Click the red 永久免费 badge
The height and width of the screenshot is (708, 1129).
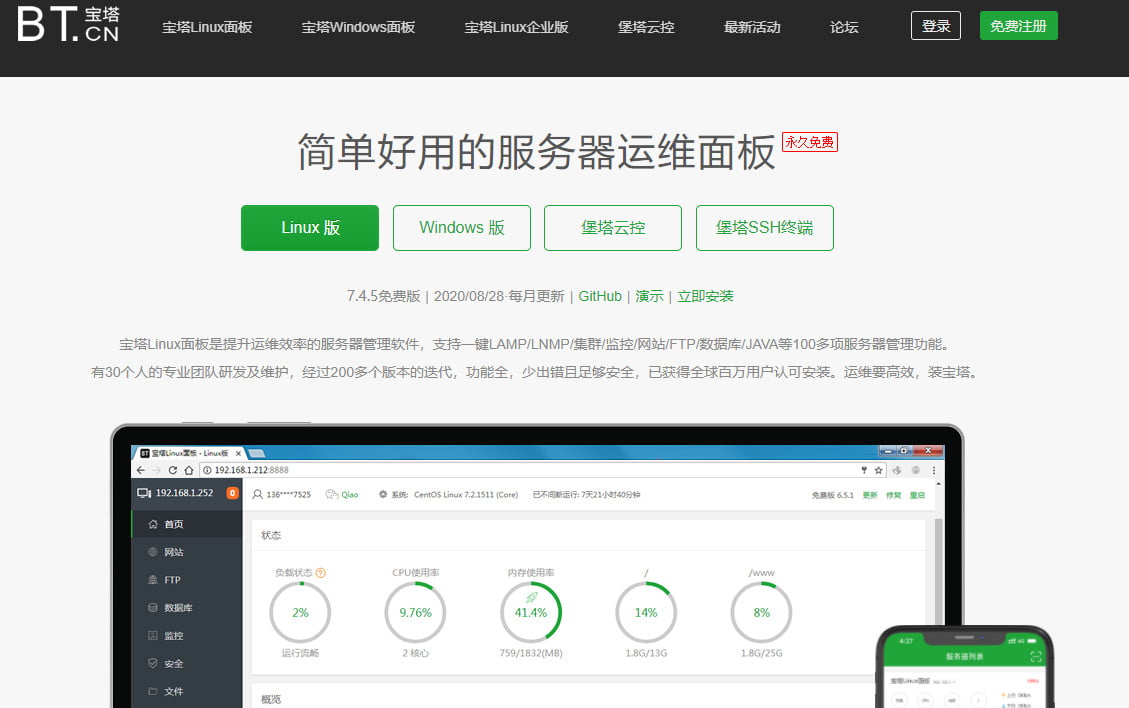click(810, 142)
